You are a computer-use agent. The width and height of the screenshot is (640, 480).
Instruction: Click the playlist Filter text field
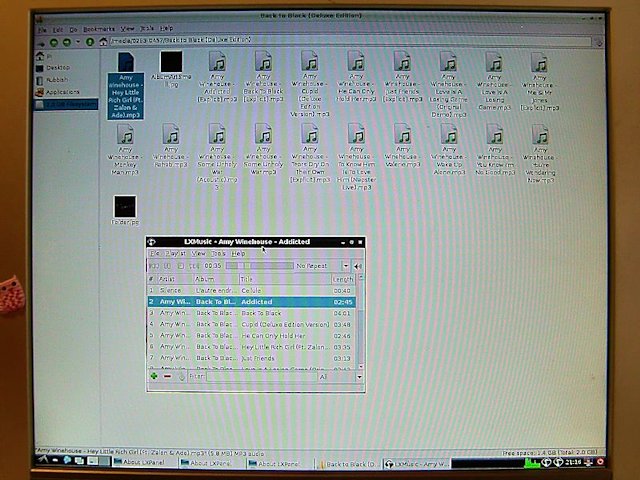click(x=261, y=376)
